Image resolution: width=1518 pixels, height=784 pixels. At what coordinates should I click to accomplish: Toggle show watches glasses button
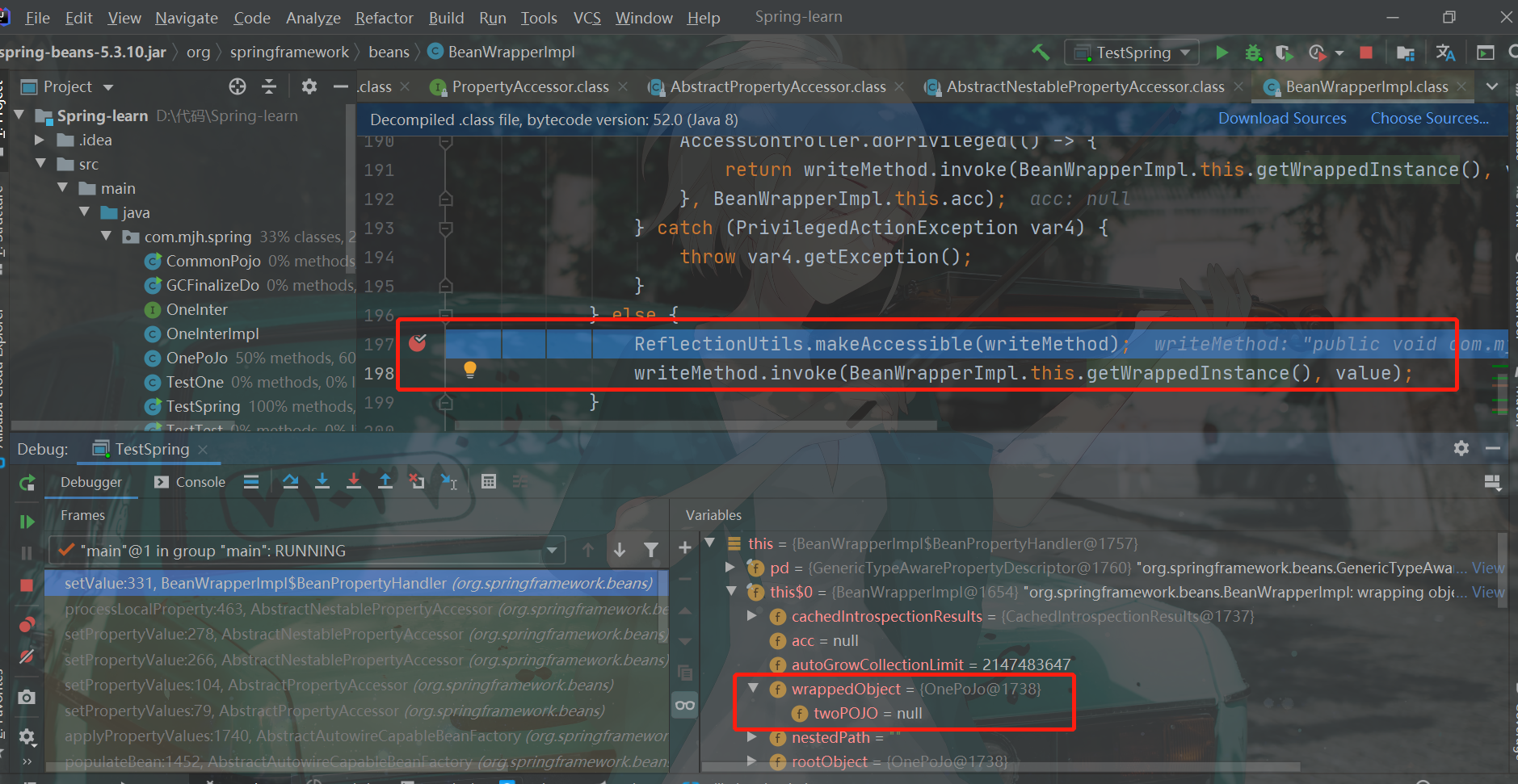[685, 706]
